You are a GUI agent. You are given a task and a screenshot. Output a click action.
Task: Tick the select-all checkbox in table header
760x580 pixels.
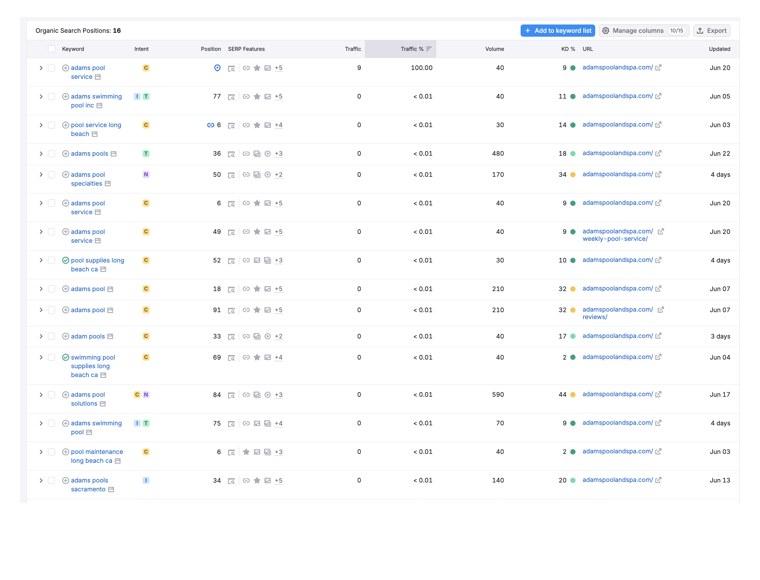click(51, 49)
